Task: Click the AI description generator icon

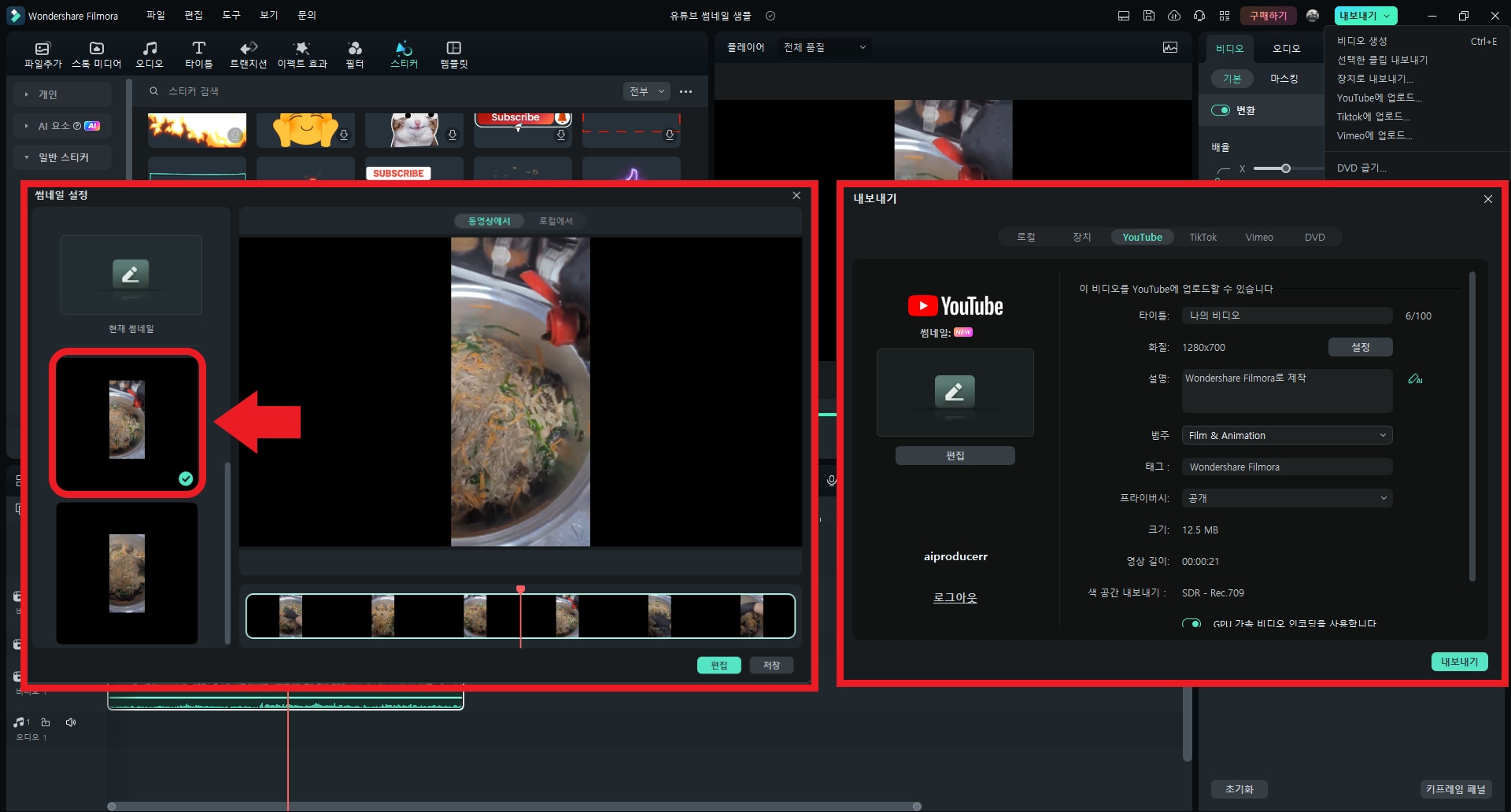Action: click(x=1415, y=379)
